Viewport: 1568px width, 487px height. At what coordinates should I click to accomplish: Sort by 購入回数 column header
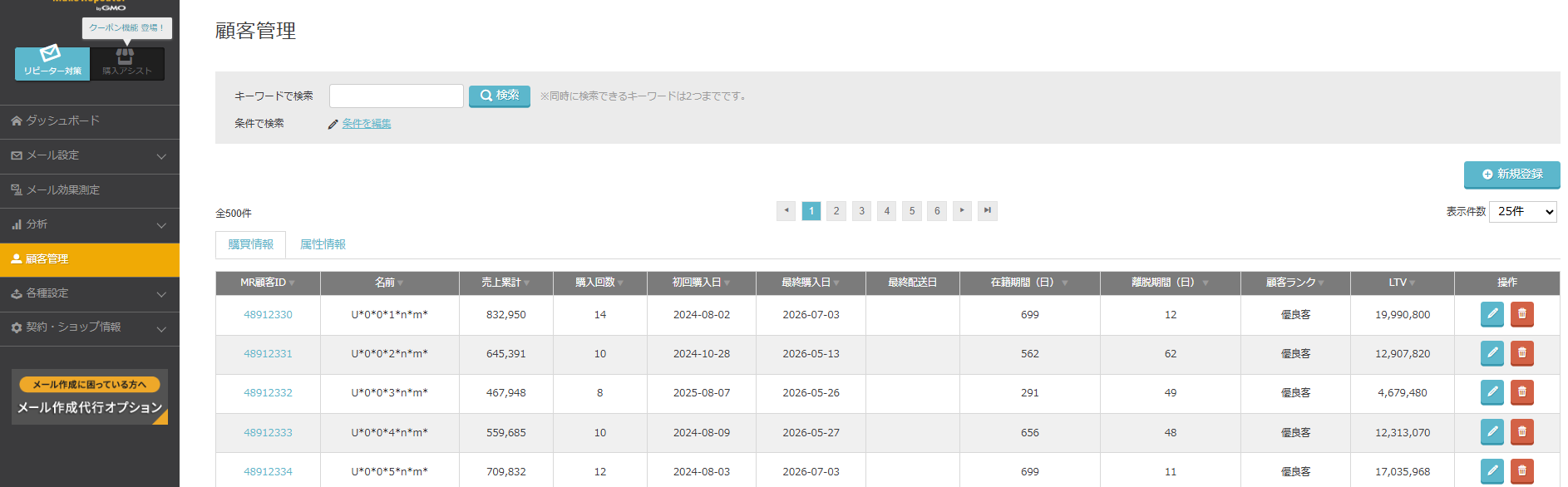pyautogui.click(x=599, y=283)
